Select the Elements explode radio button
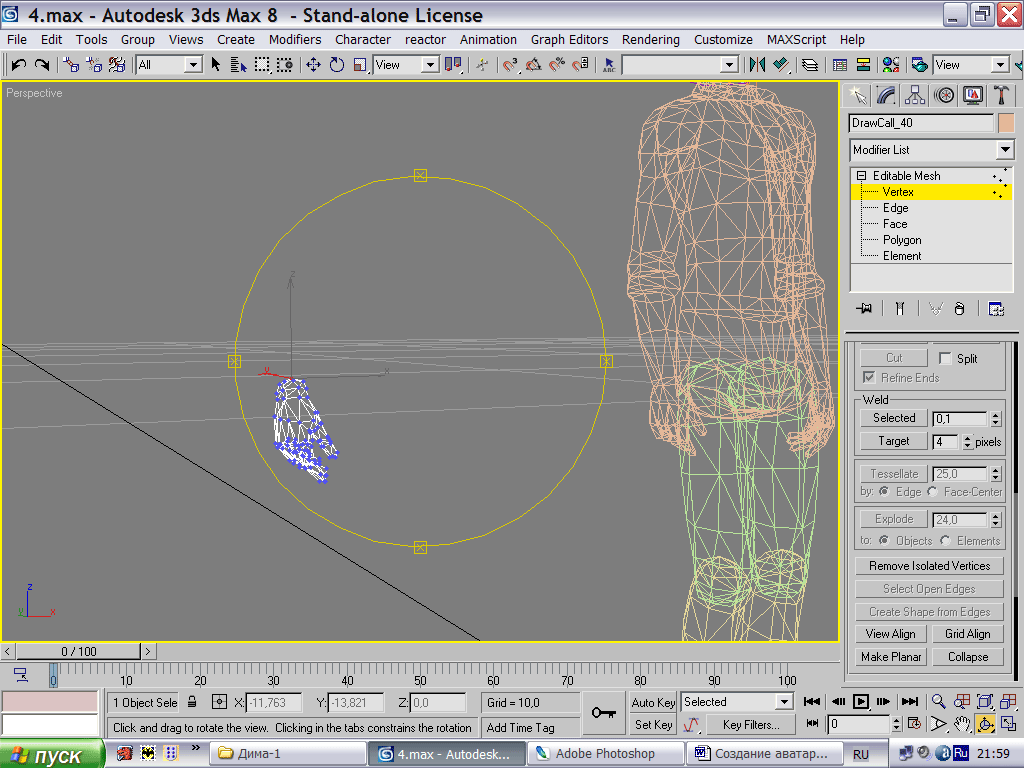 pyautogui.click(x=945, y=540)
